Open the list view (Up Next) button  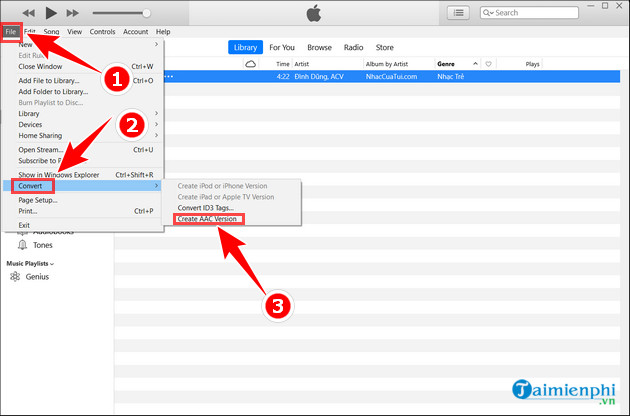pyautogui.click(x=458, y=13)
